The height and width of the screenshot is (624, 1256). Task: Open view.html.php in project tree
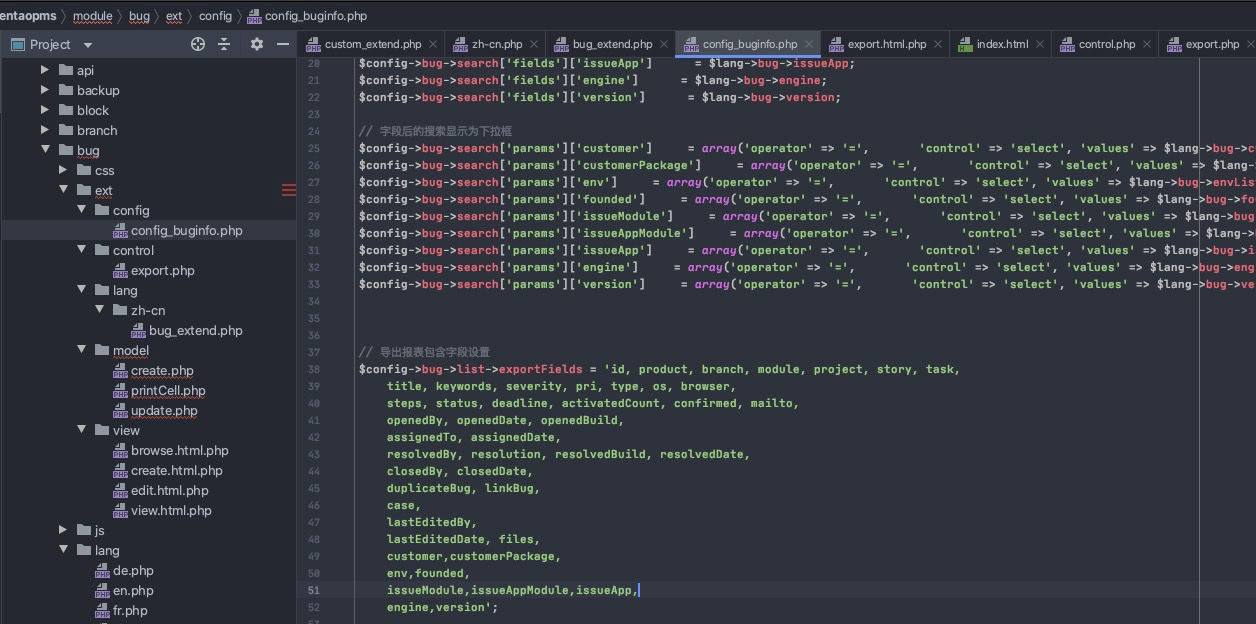[171, 510]
